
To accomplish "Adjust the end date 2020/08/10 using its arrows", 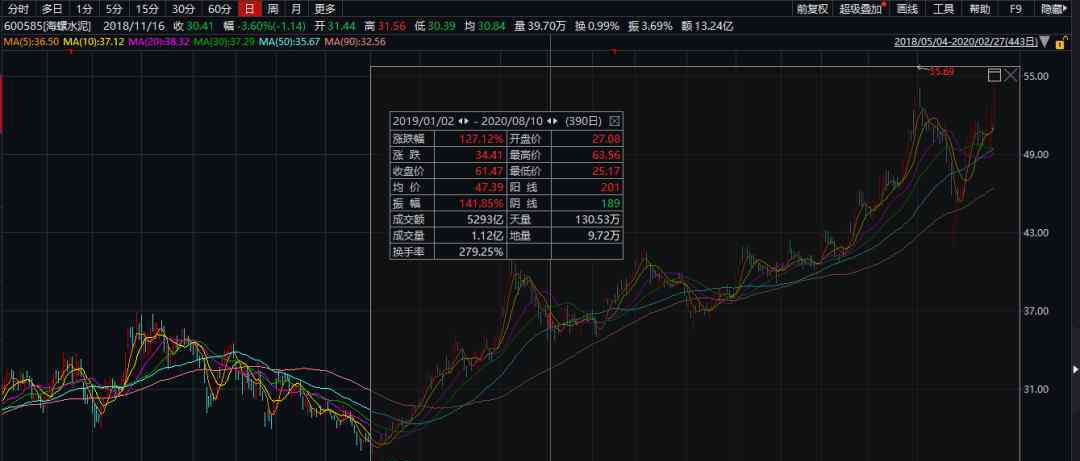I will [552, 120].
